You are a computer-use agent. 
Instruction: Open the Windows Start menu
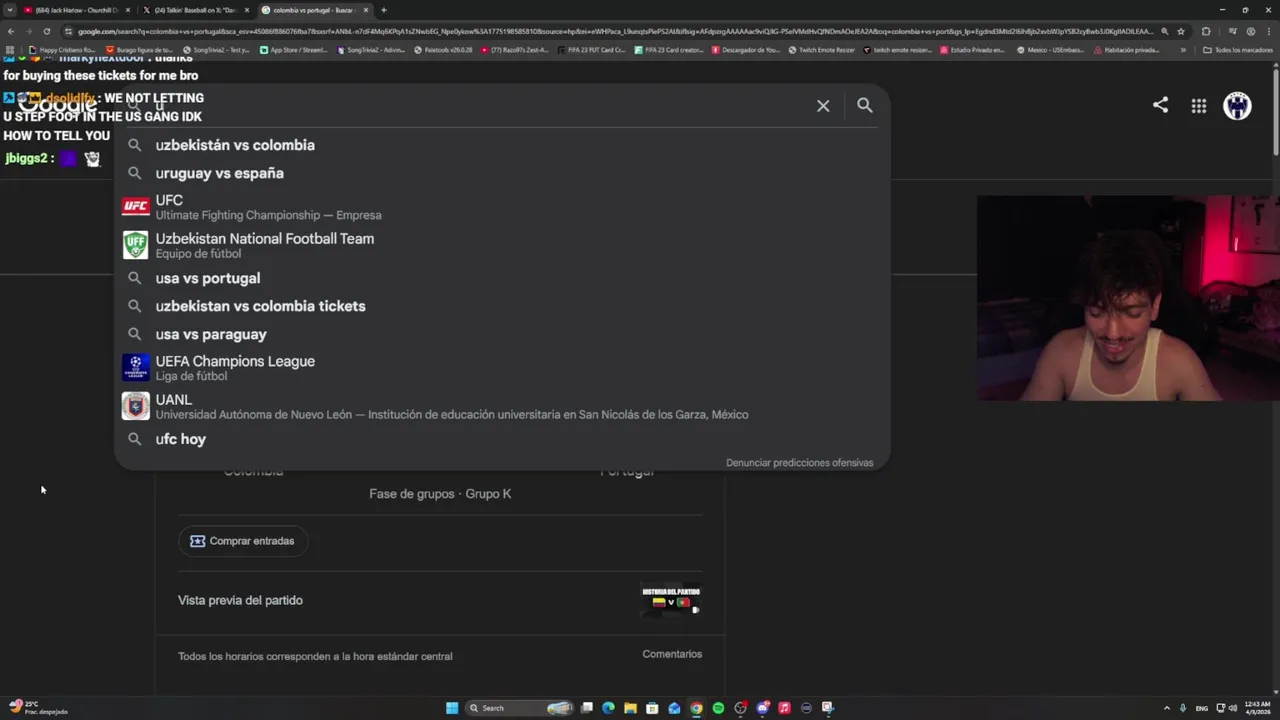[452, 708]
